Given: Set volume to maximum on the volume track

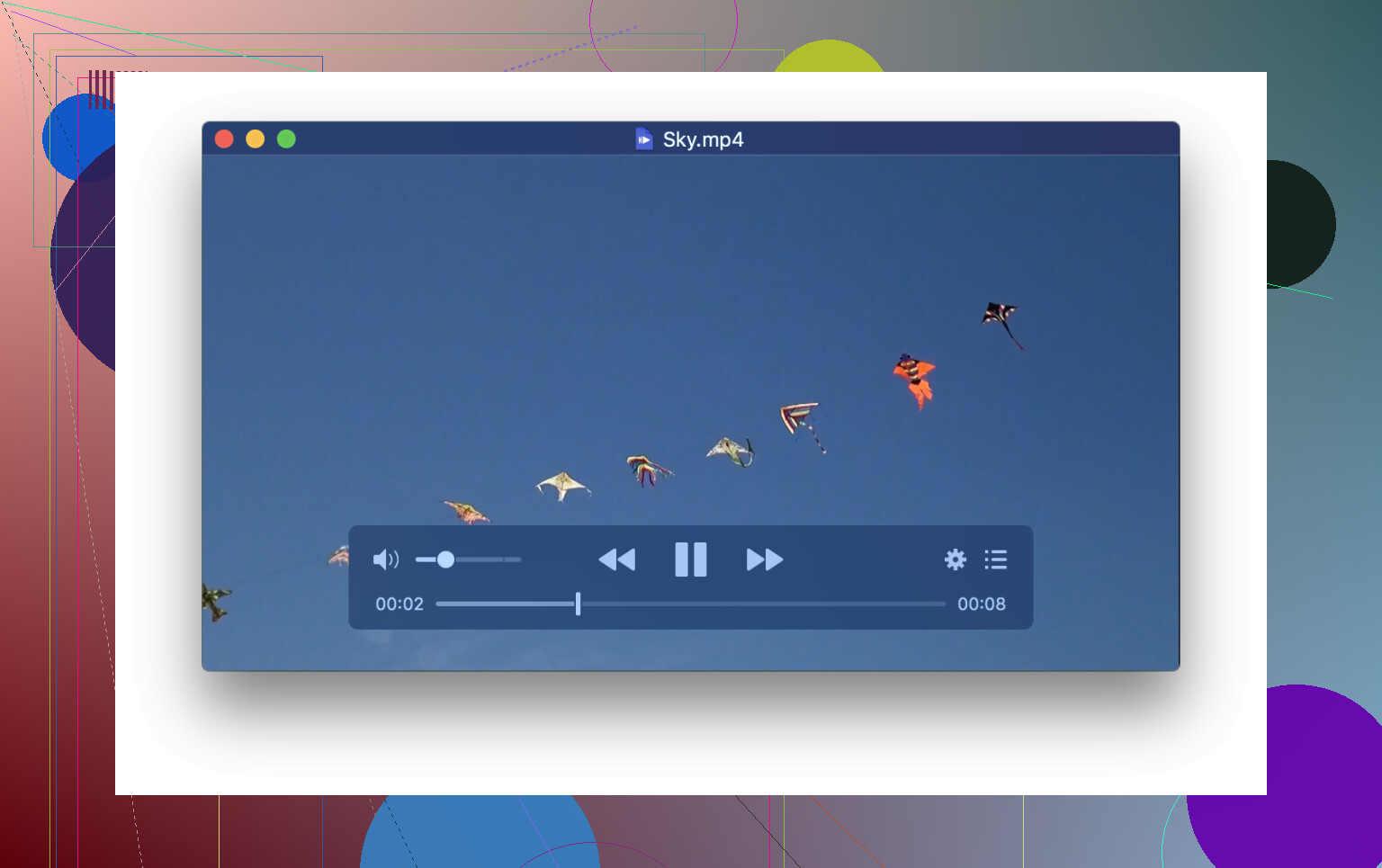Looking at the screenshot, I should [x=518, y=559].
